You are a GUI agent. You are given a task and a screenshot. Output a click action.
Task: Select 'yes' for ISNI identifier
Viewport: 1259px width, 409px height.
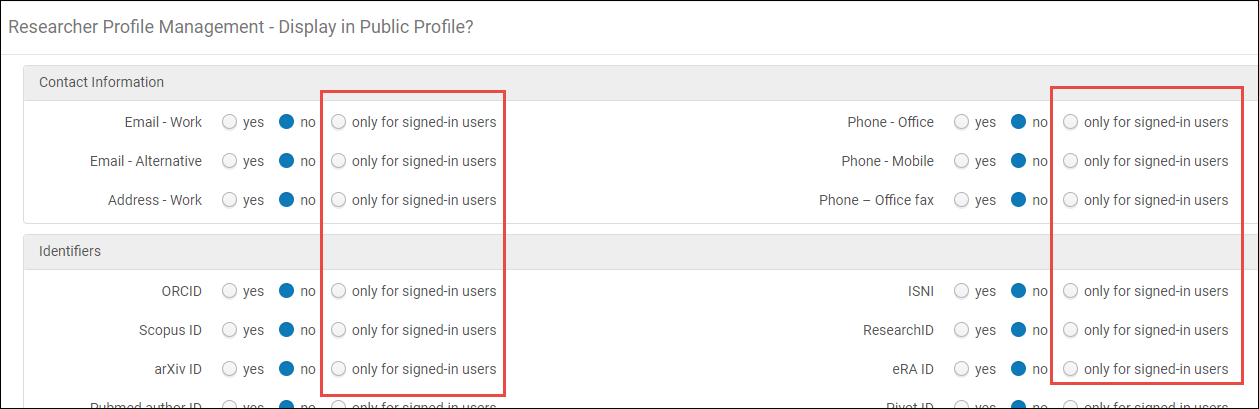[962, 291]
